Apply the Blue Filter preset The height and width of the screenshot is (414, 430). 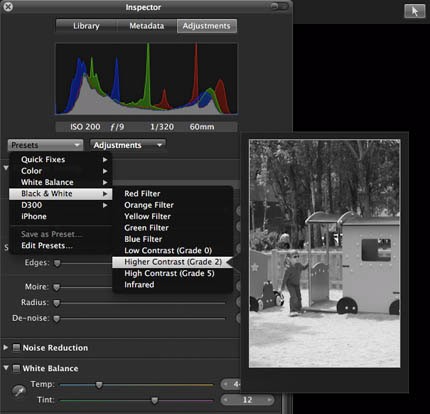[172, 239]
